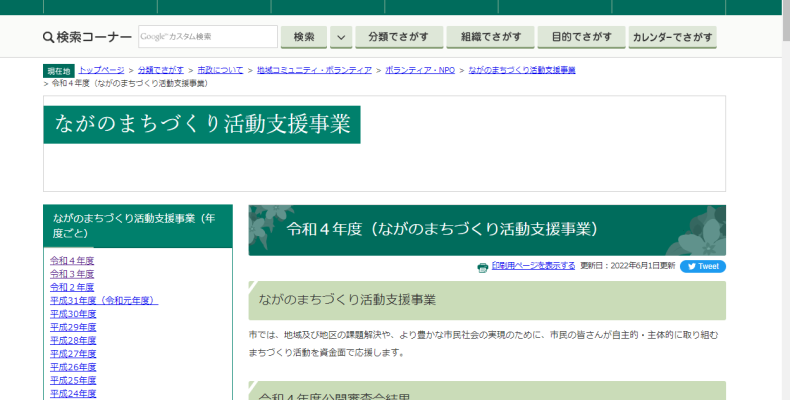The height and width of the screenshot is (400, 790).
Task: Open 平成25年度 sidebar link
Action: (x=73, y=381)
